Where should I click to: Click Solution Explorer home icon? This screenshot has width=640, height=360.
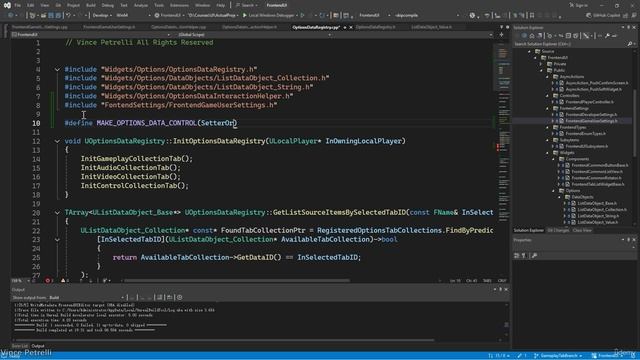[x=532, y=36]
